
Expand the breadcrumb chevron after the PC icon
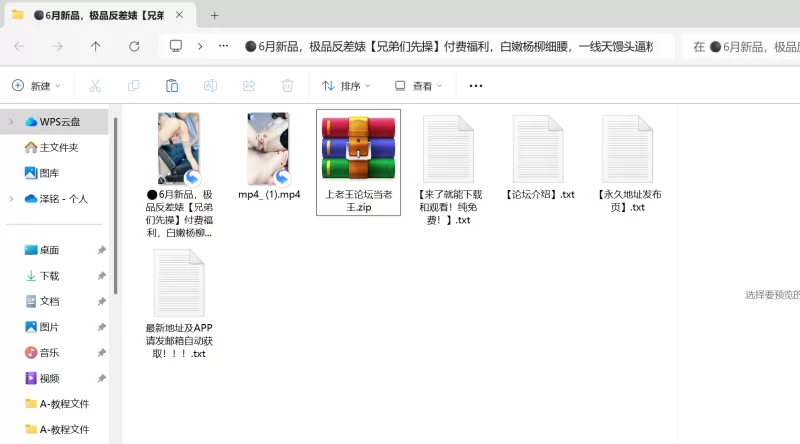pos(200,46)
